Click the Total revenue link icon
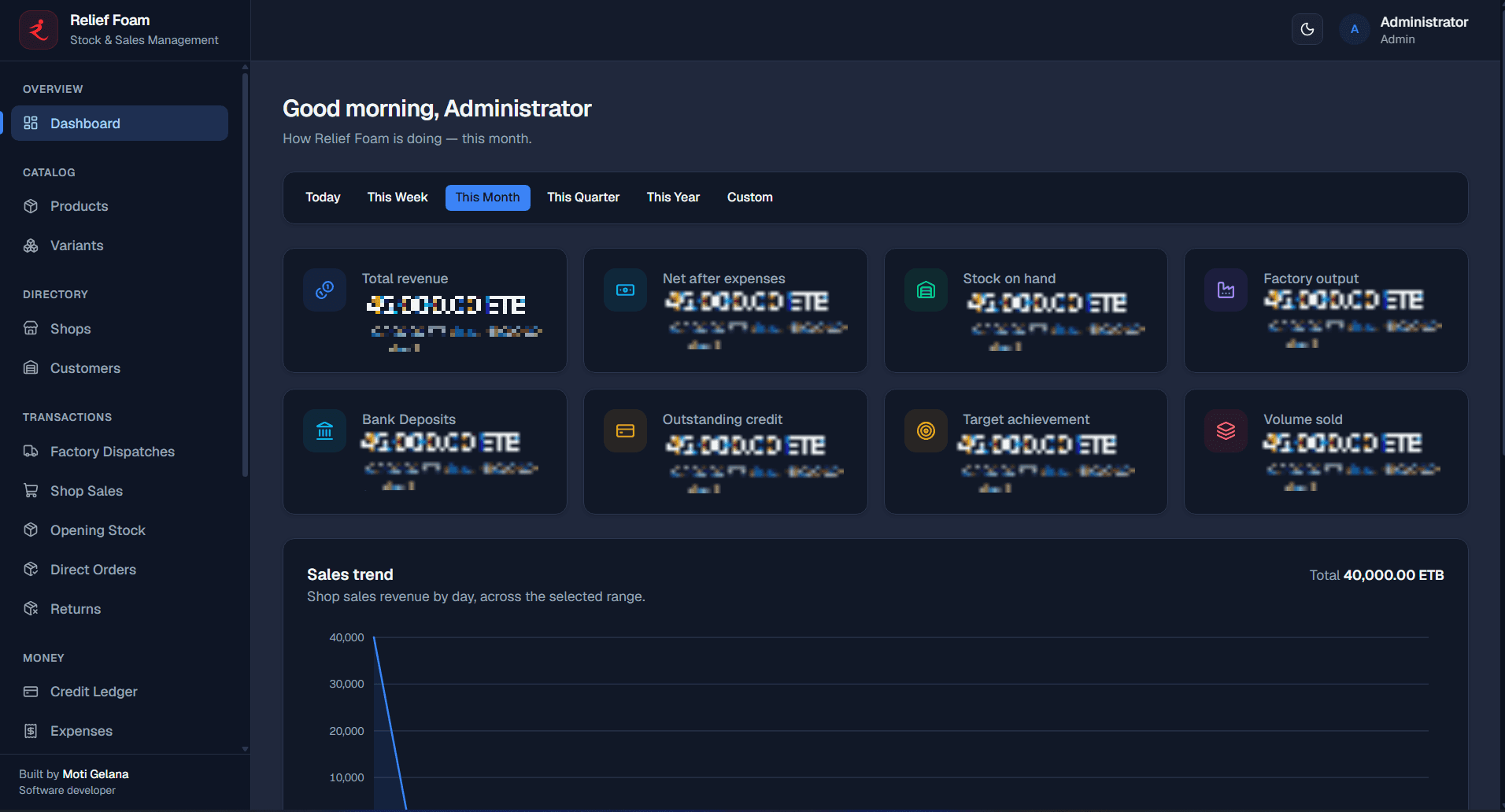 click(325, 290)
